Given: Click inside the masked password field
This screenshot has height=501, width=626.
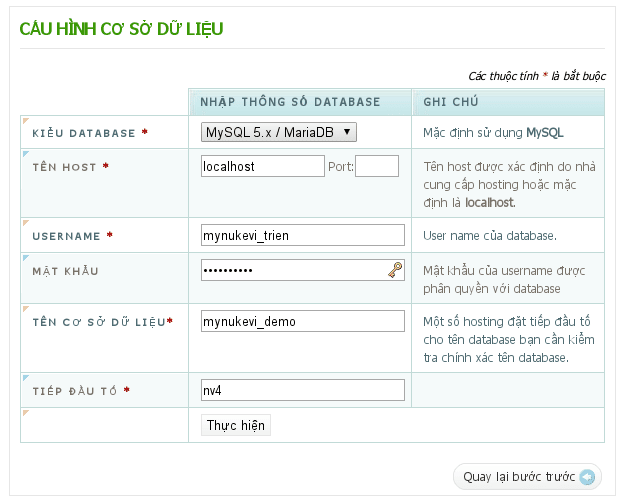Looking at the screenshot, I should click(x=292, y=270).
